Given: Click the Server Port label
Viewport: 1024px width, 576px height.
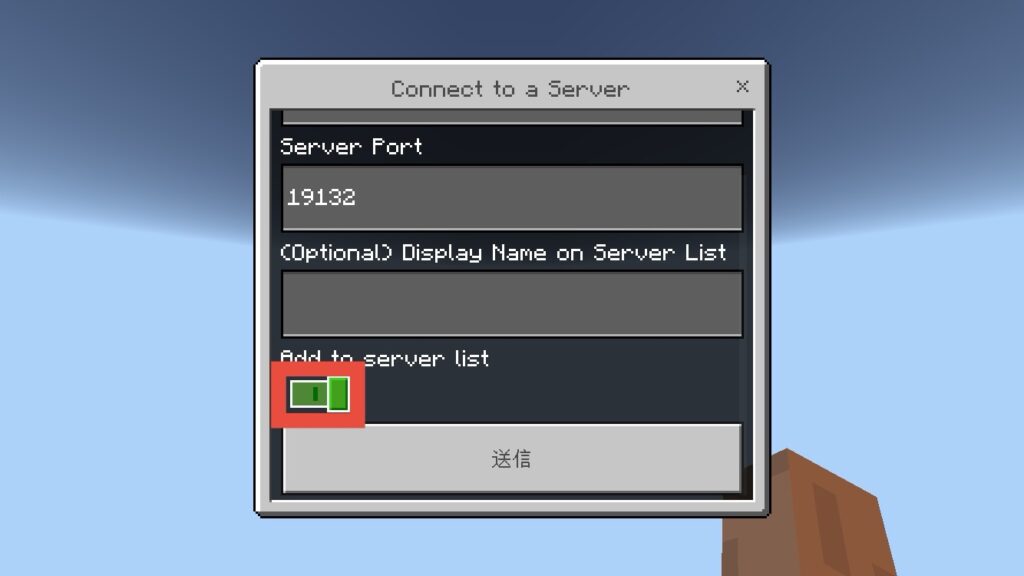Looking at the screenshot, I should click(x=351, y=146).
